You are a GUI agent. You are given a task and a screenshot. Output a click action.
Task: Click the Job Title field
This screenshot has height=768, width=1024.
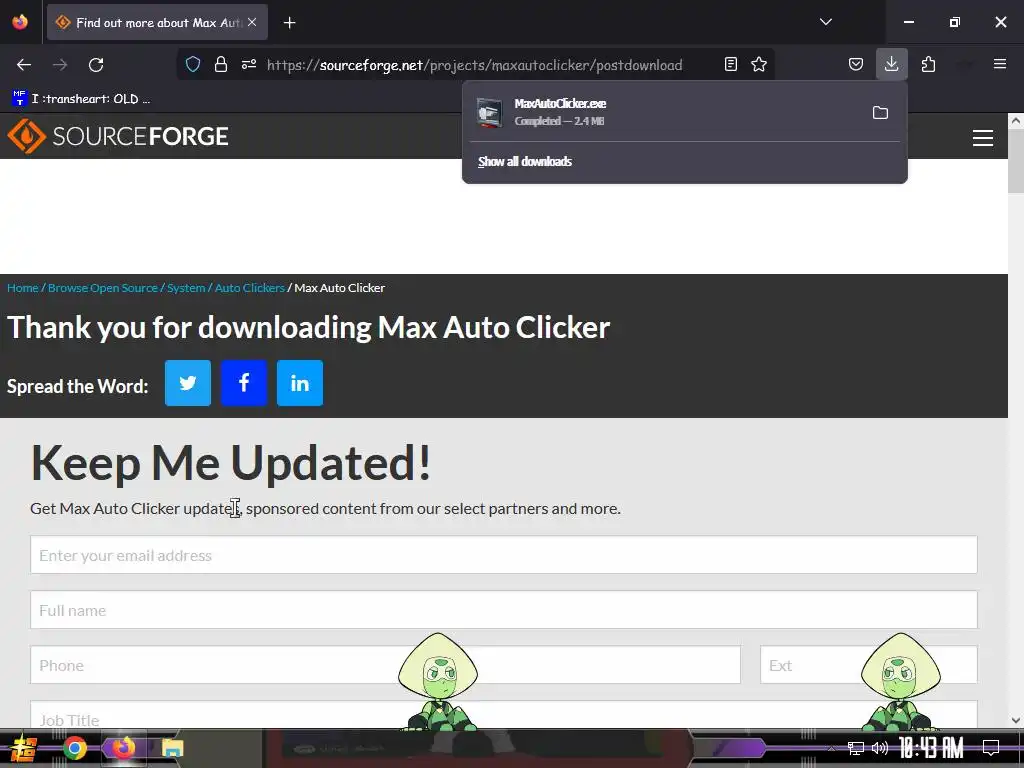[x=504, y=714]
